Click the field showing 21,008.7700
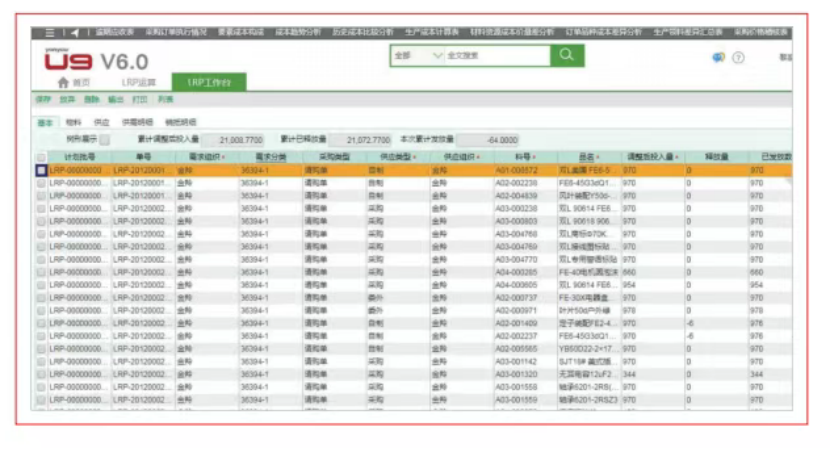 [233, 140]
